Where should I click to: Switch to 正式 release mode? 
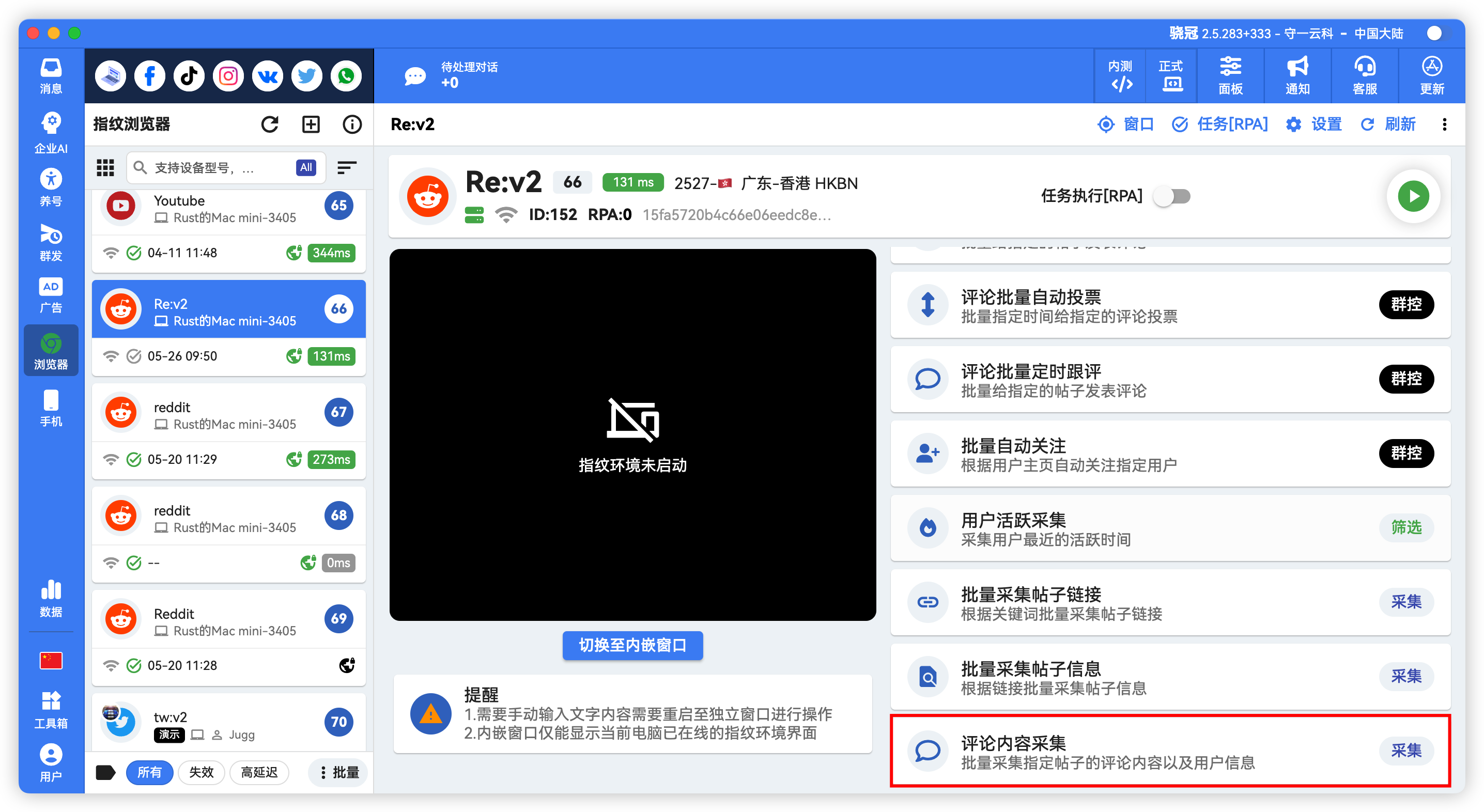[1171, 75]
